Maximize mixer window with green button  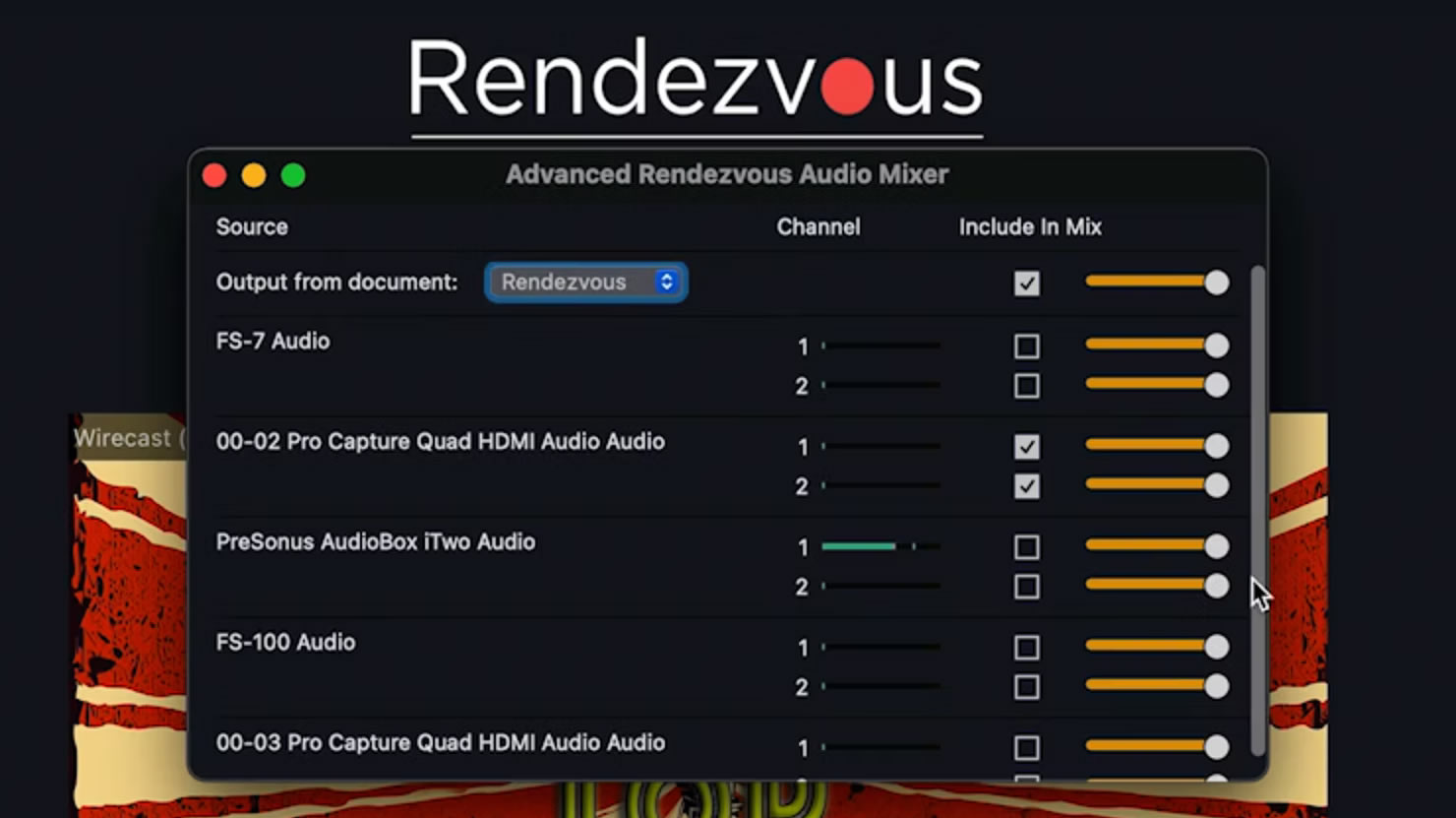coord(293,175)
